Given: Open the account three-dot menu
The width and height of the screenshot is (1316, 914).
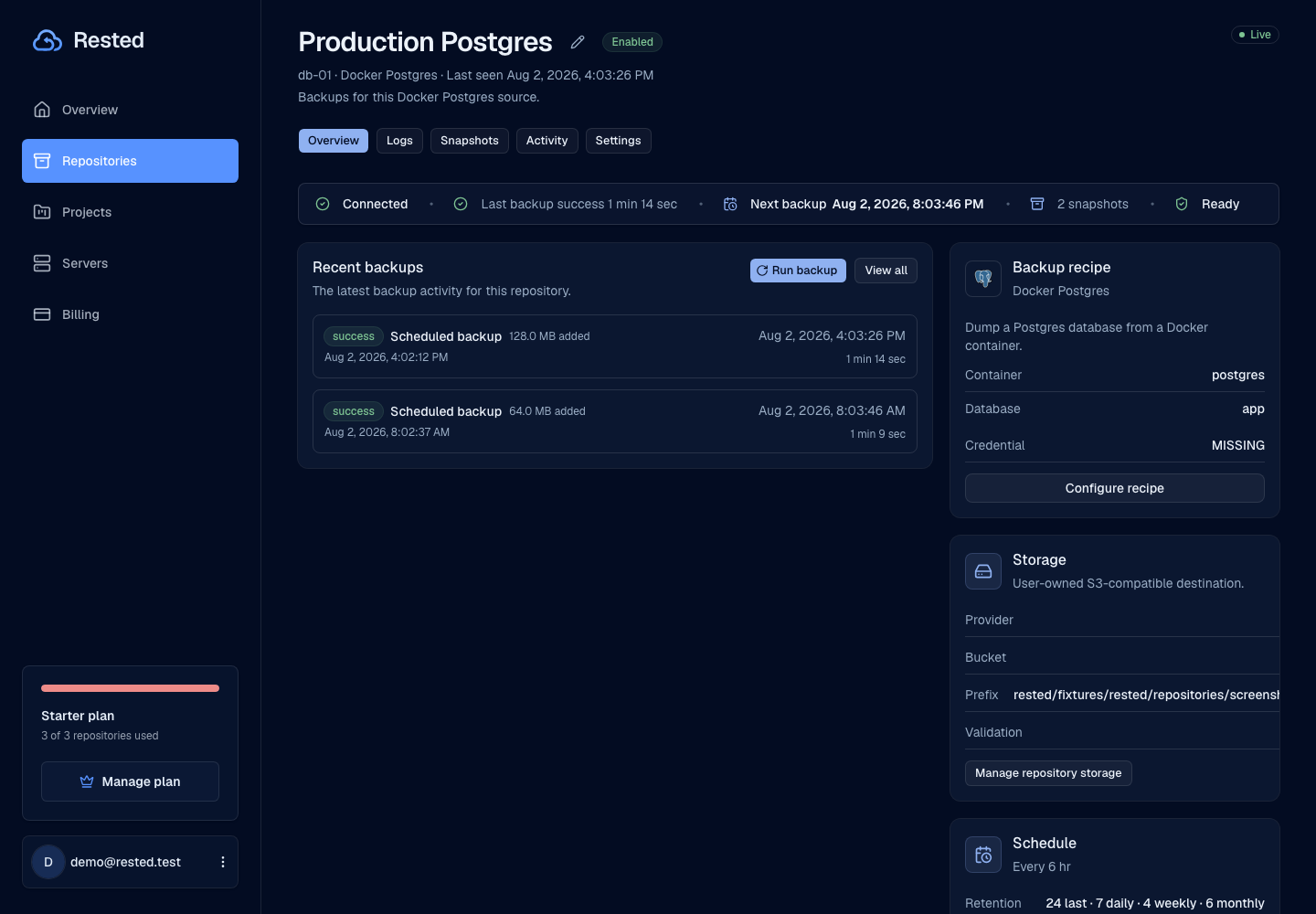Looking at the screenshot, I should pyautogui.click(x=223, y=862).
